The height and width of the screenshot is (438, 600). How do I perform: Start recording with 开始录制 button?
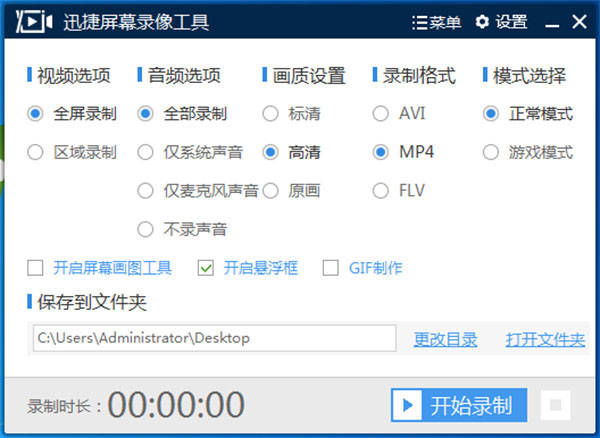(x=459, y=405)
